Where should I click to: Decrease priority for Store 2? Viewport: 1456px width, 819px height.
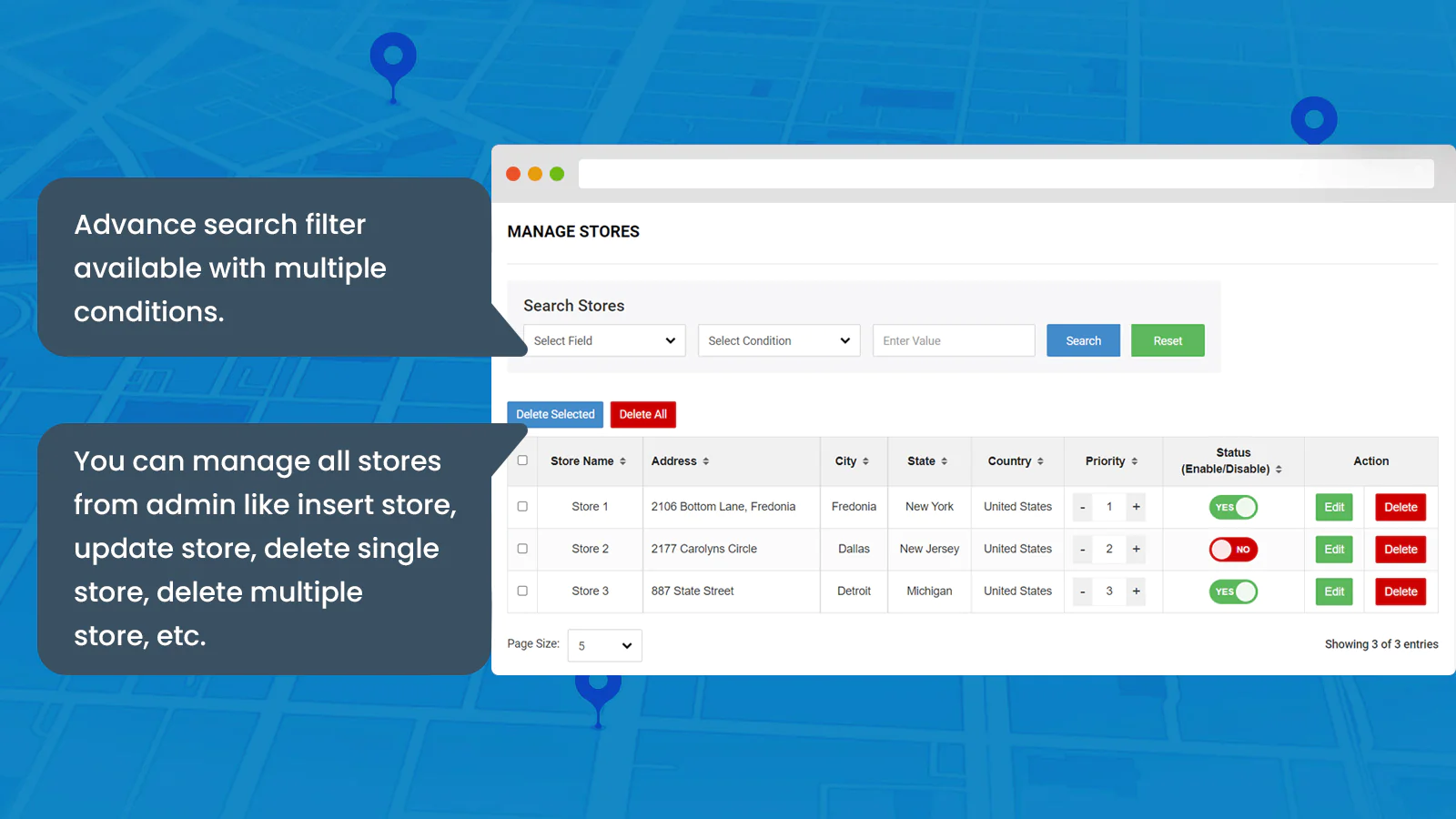point(1082,550)
